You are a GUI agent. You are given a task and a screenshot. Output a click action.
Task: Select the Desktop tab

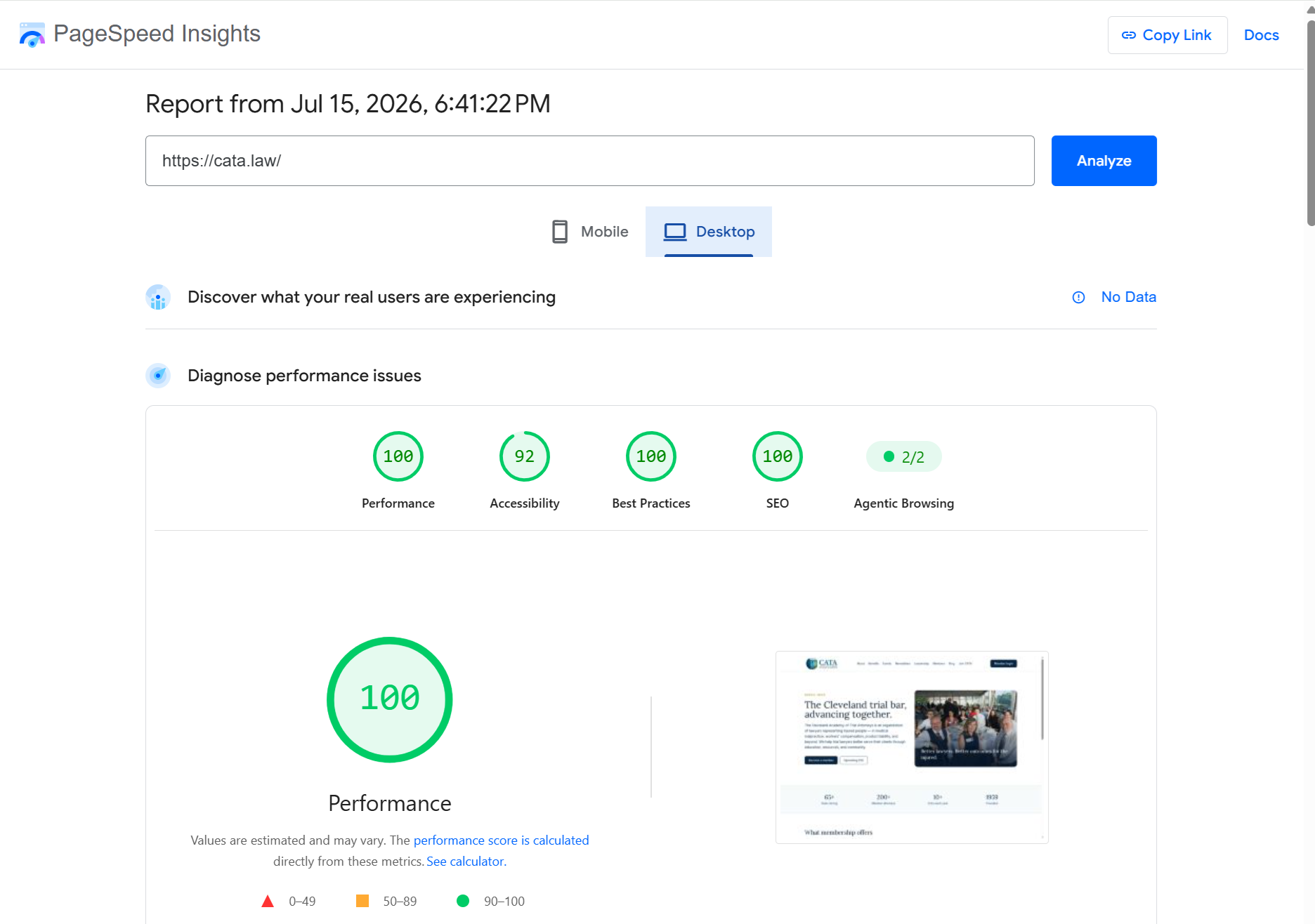pos(709,232)
